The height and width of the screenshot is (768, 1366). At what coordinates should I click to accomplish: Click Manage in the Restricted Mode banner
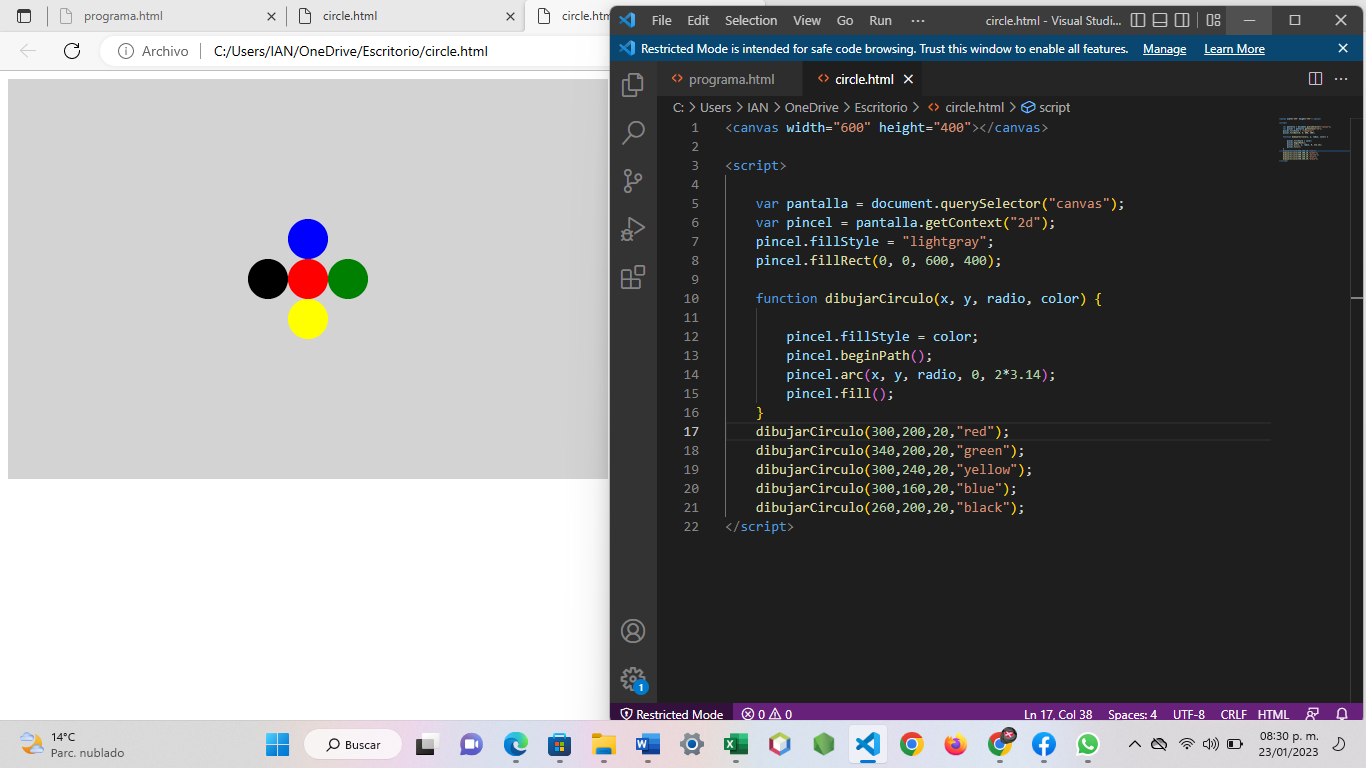click(1164, 49)
